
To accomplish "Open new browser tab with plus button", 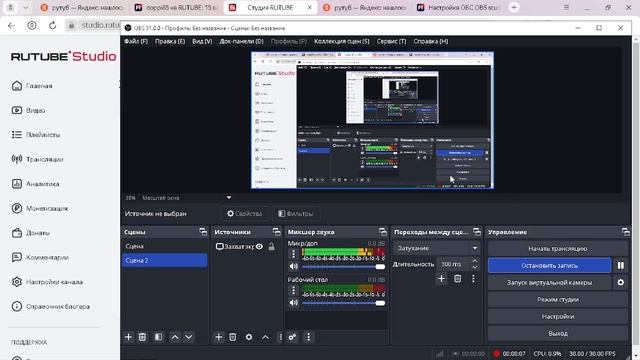I will (x=514, y=7).
